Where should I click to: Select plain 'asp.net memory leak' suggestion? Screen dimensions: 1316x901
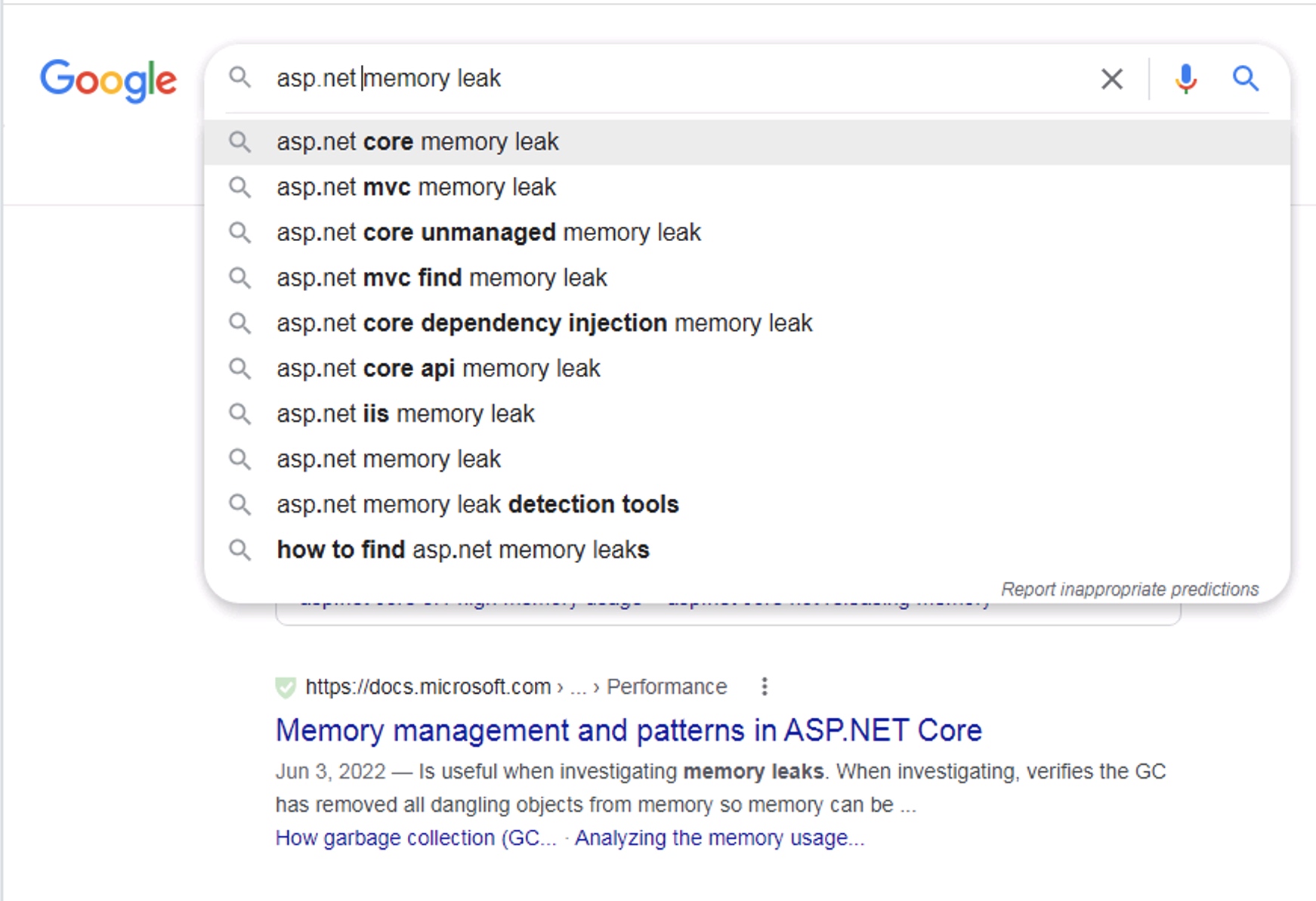click(747, 460)
